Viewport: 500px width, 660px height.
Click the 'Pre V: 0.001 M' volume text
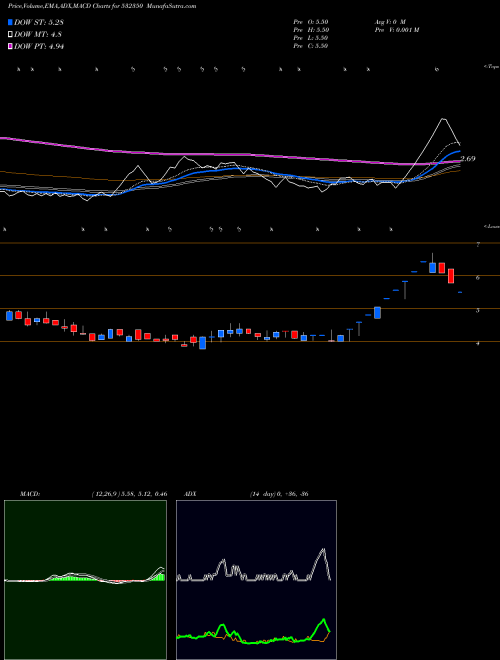pos(396,30)
